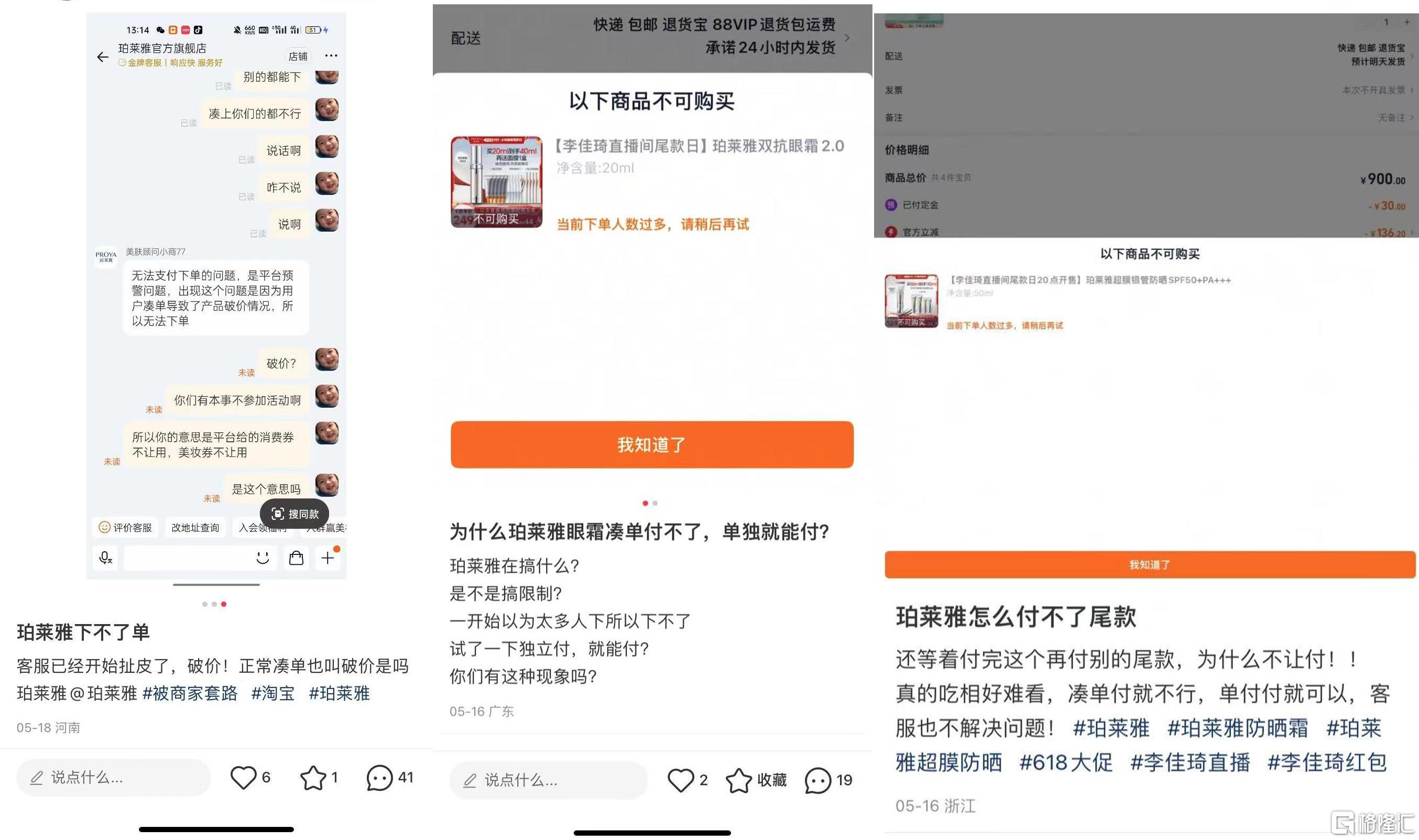Click the hashtag #被商家套路
Viewport: 1419px width, 840px height.
190,693
